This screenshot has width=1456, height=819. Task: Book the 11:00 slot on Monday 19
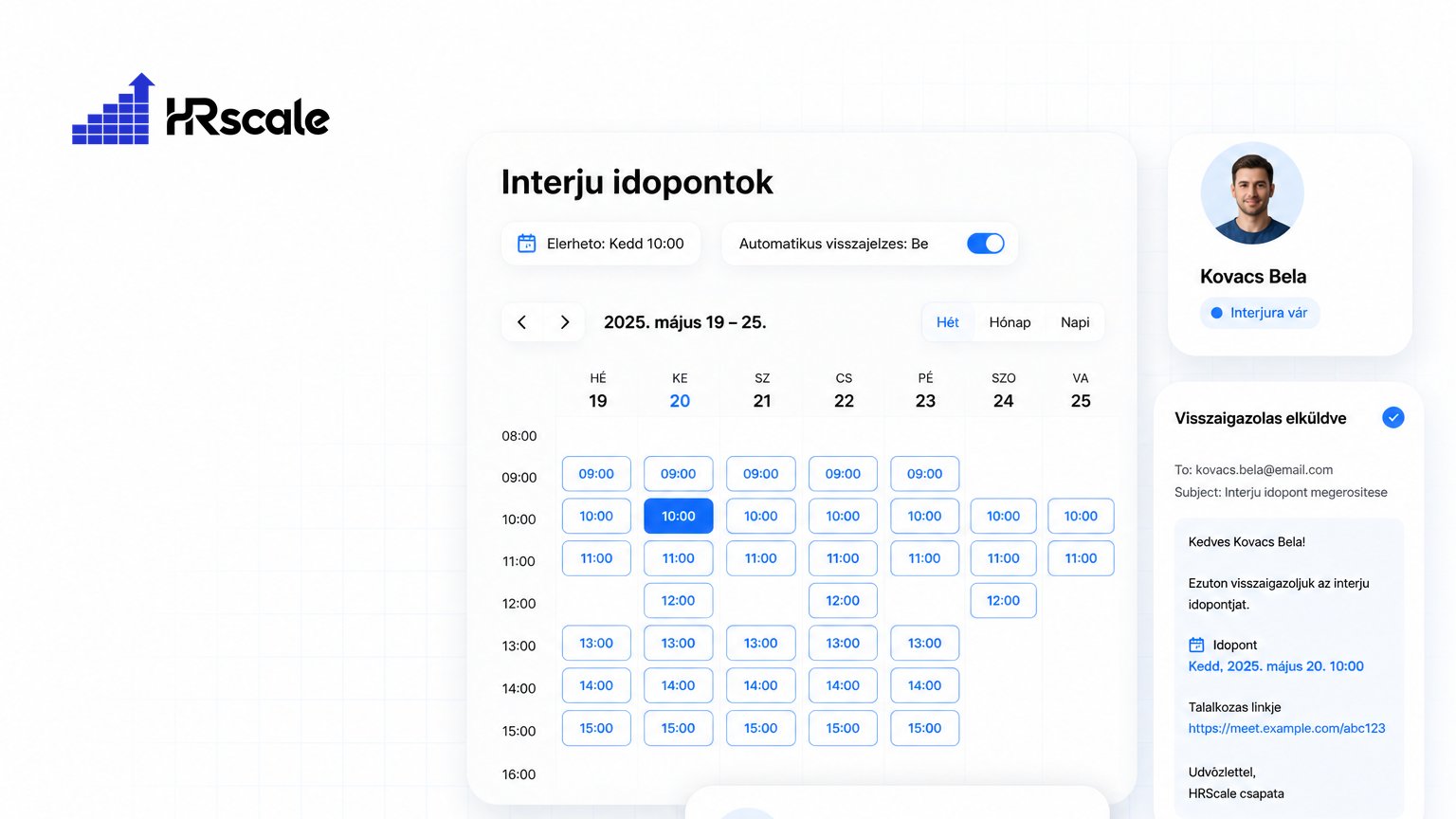click(x=596, y=558)
